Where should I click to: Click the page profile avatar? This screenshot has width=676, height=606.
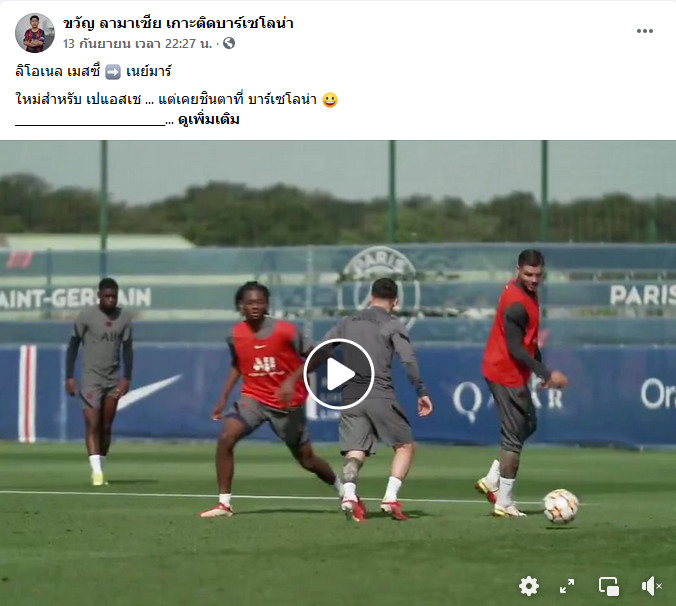34,33
